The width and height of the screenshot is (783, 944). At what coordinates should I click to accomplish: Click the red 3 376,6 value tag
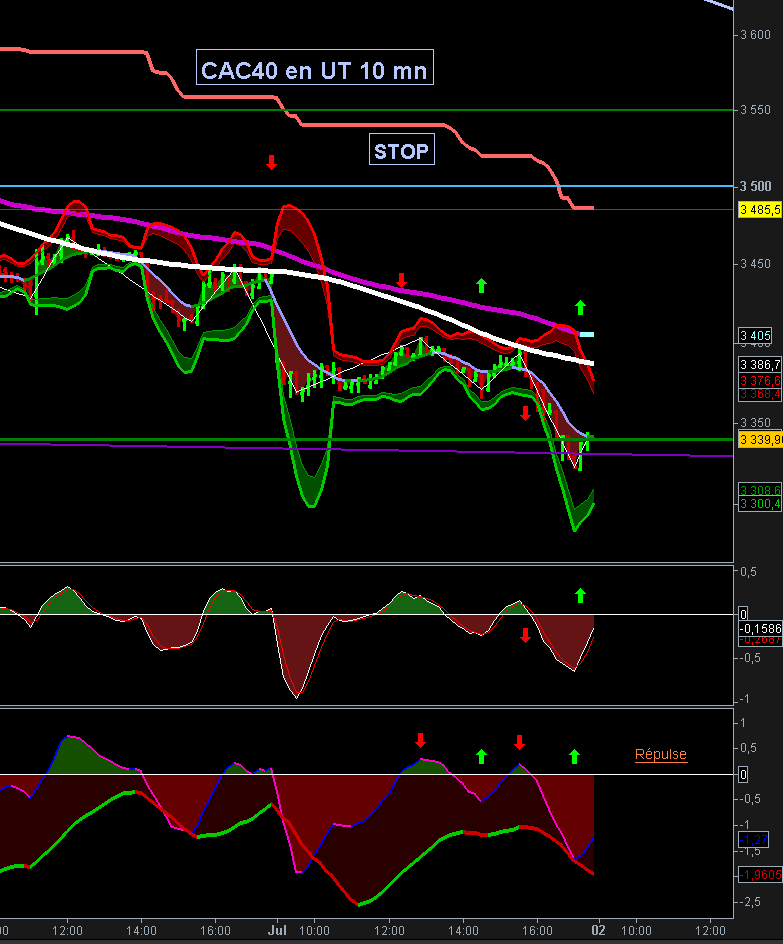760,380
